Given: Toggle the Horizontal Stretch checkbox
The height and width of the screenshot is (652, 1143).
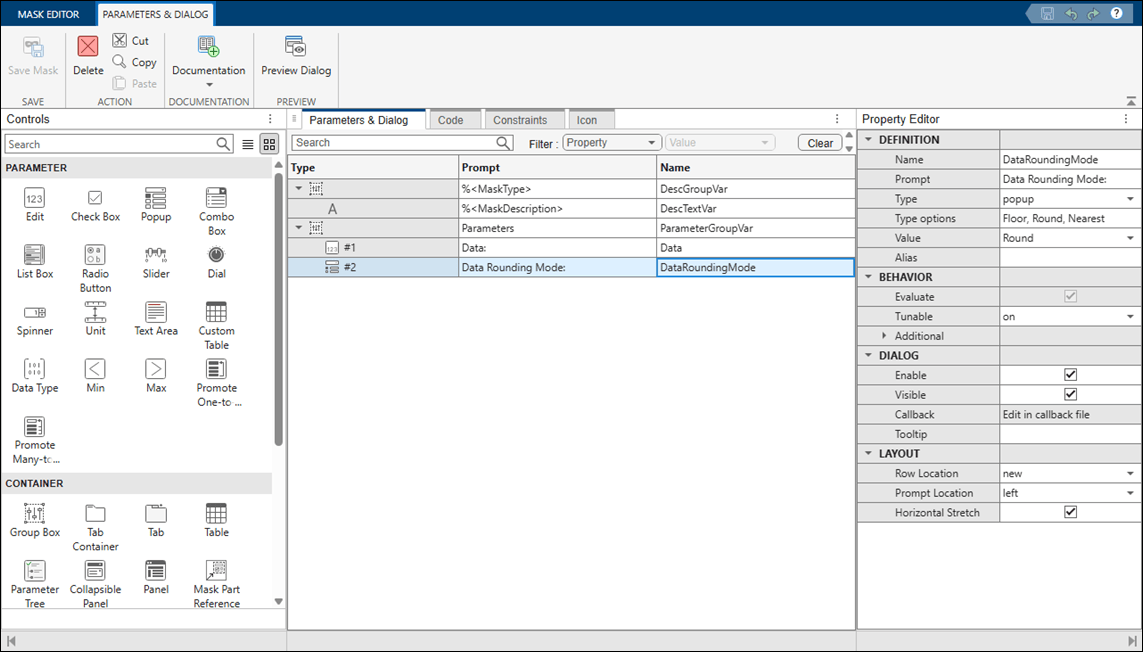Looking at the screenshot, I should [1070, 512].
